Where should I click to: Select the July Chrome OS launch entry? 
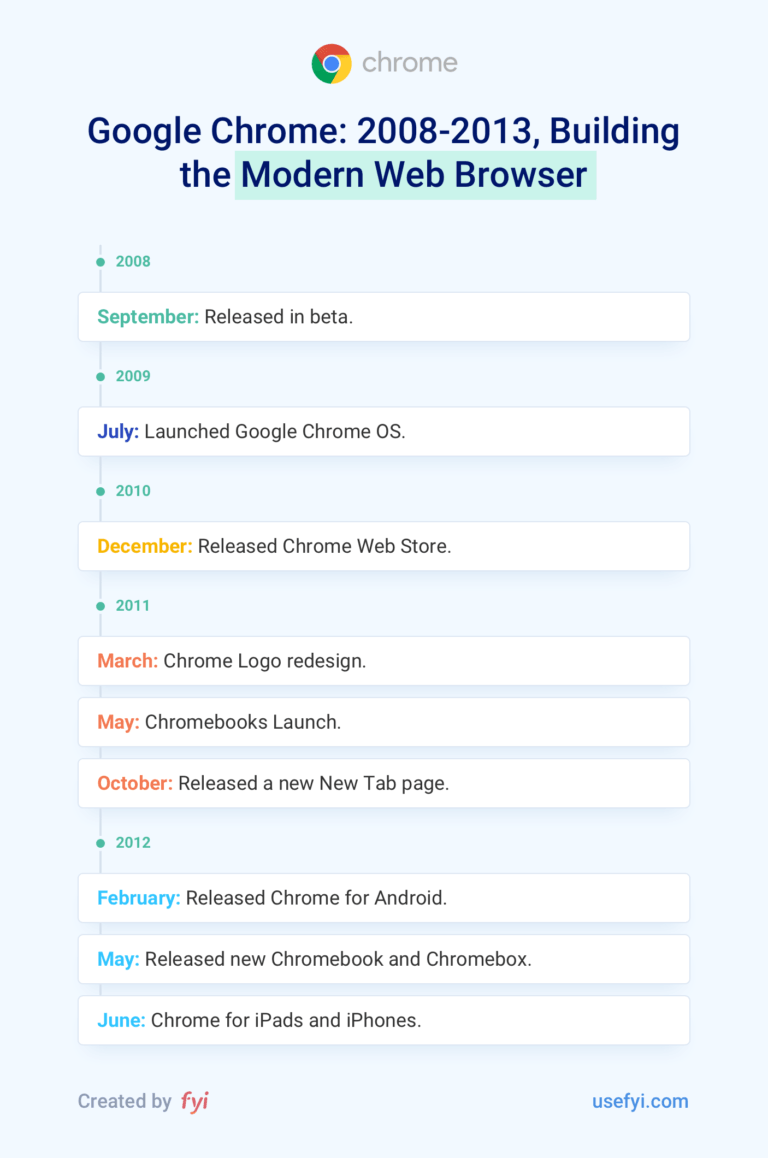coord(384,432)
